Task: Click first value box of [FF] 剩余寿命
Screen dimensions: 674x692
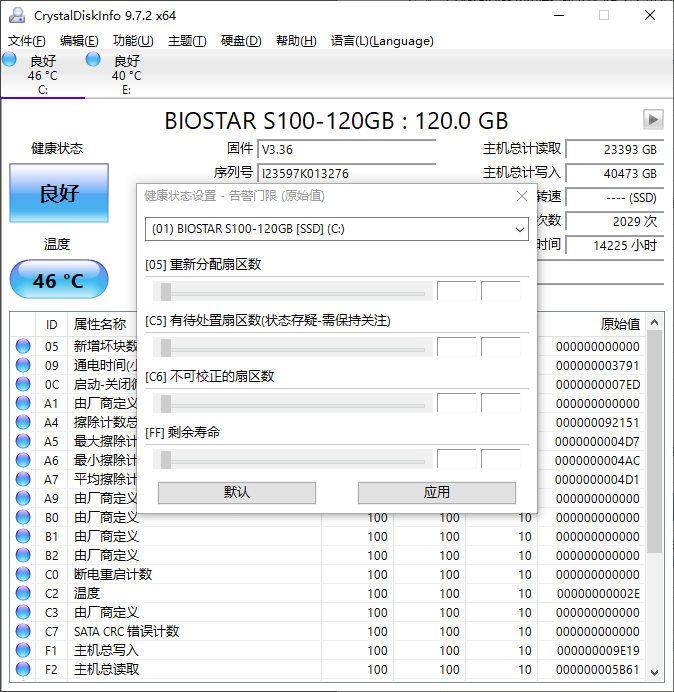Action: pyautogui.click(x=456, y=459)
